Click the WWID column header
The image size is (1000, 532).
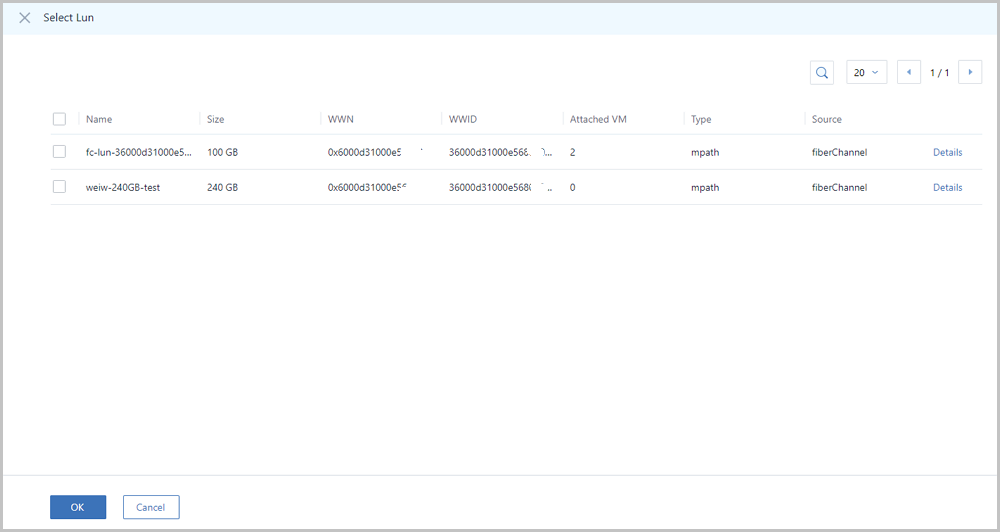click(x=462, y=119)
